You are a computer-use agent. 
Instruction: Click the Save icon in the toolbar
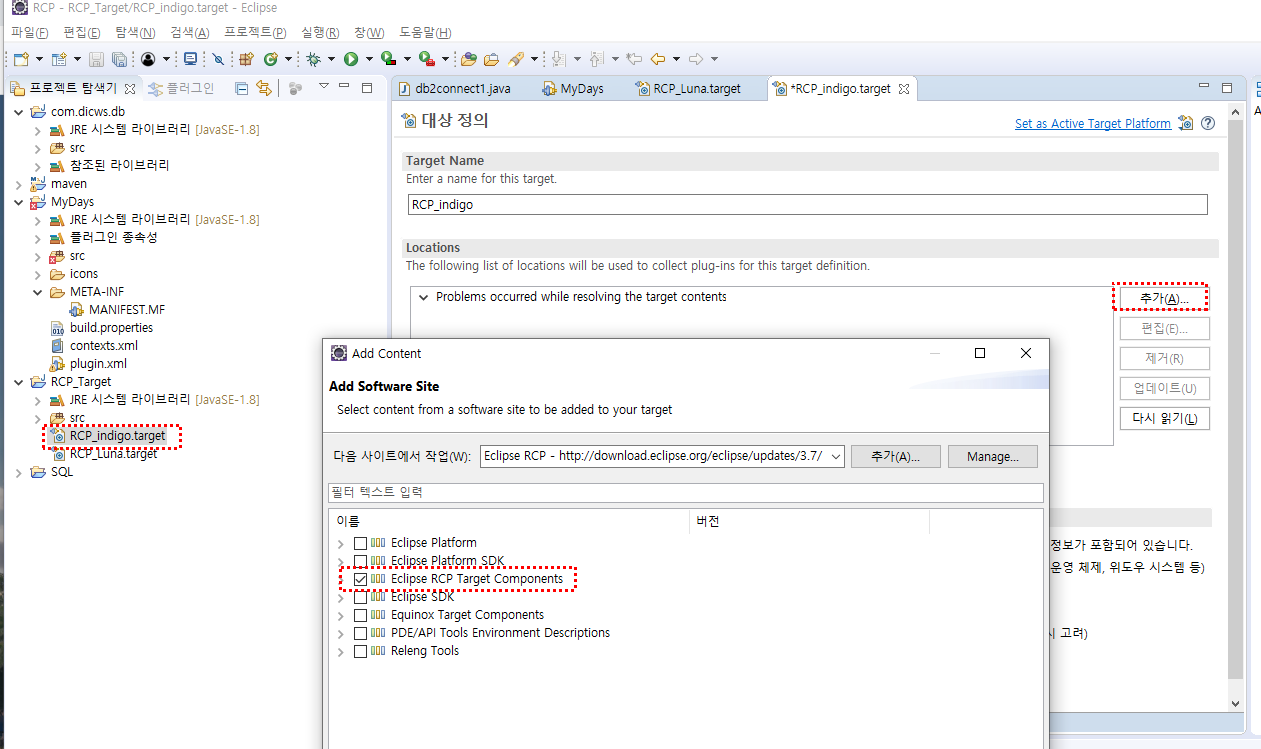coord(96,59)
